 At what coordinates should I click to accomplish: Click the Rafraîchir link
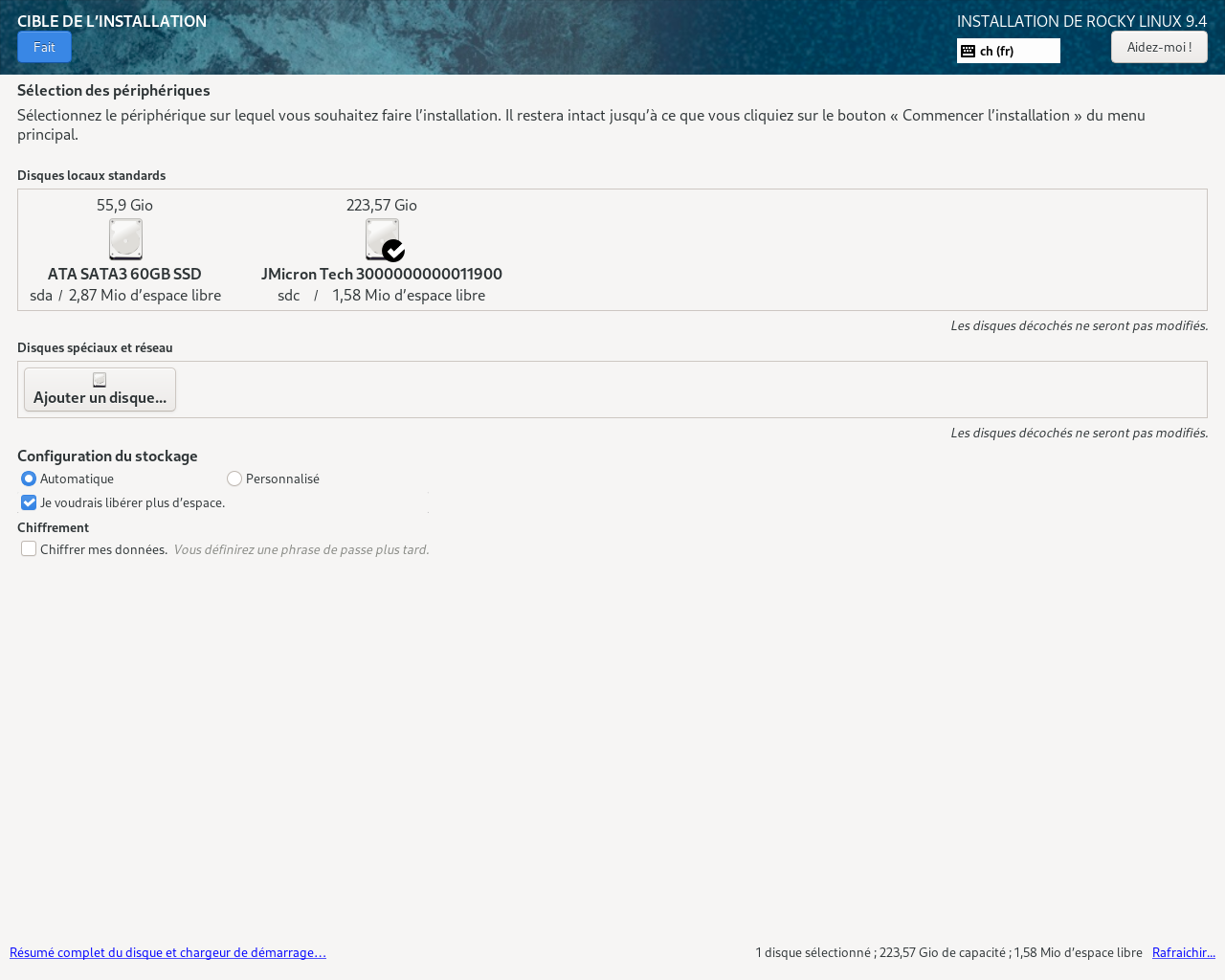(1183, 952)
